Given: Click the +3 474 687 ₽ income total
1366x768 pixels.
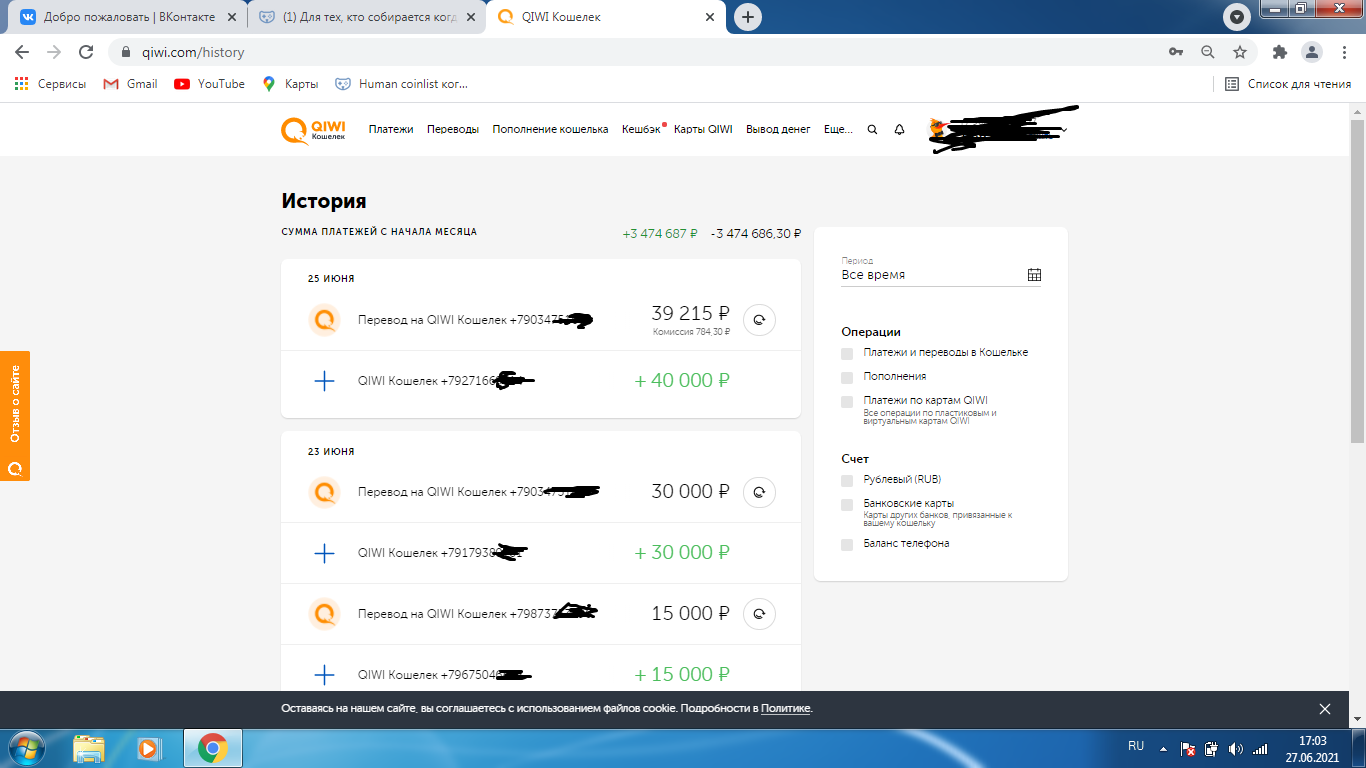Looking at the screenshot, I should tap(660, 234).
